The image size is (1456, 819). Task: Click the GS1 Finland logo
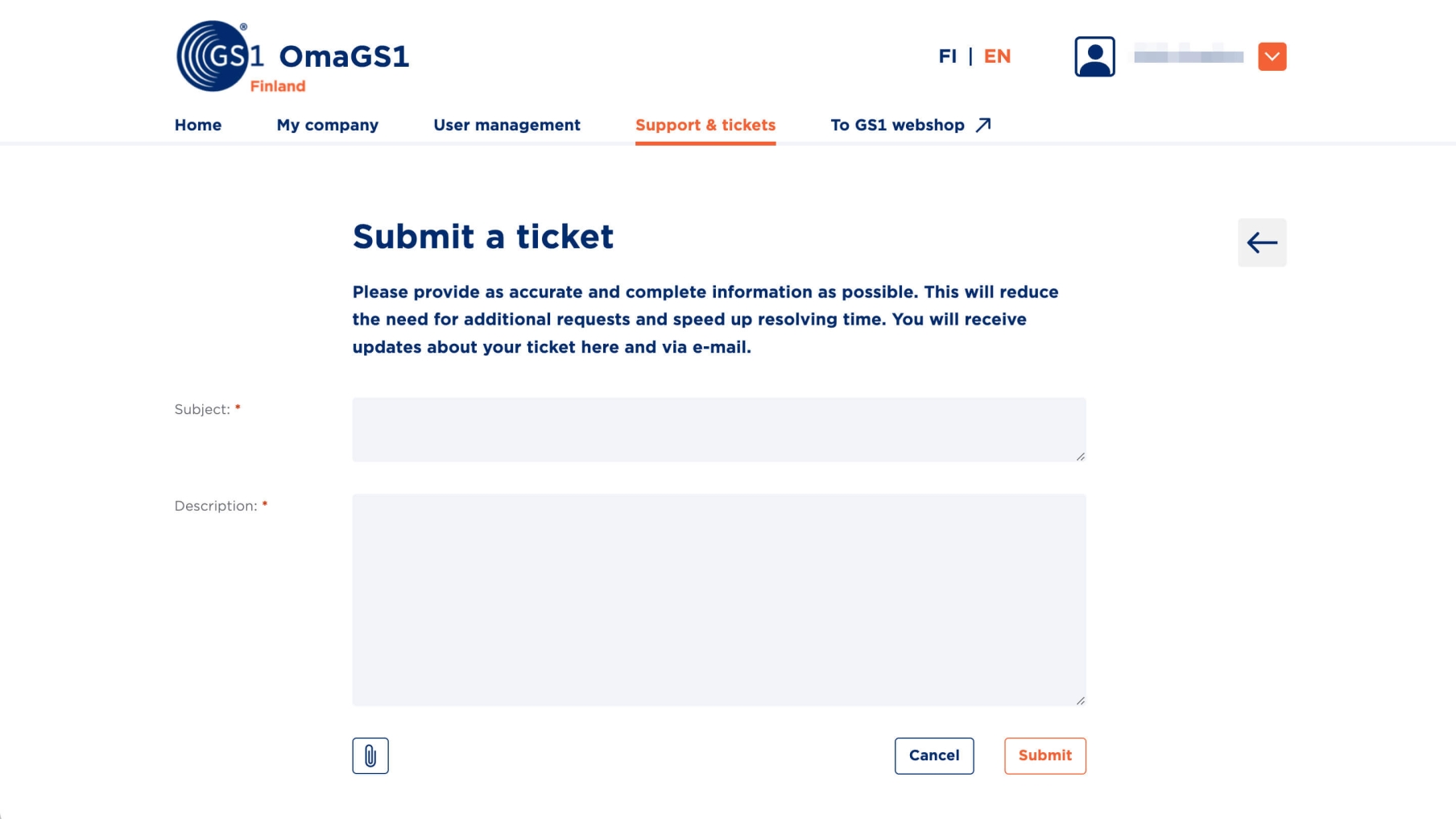click(292, 56)
